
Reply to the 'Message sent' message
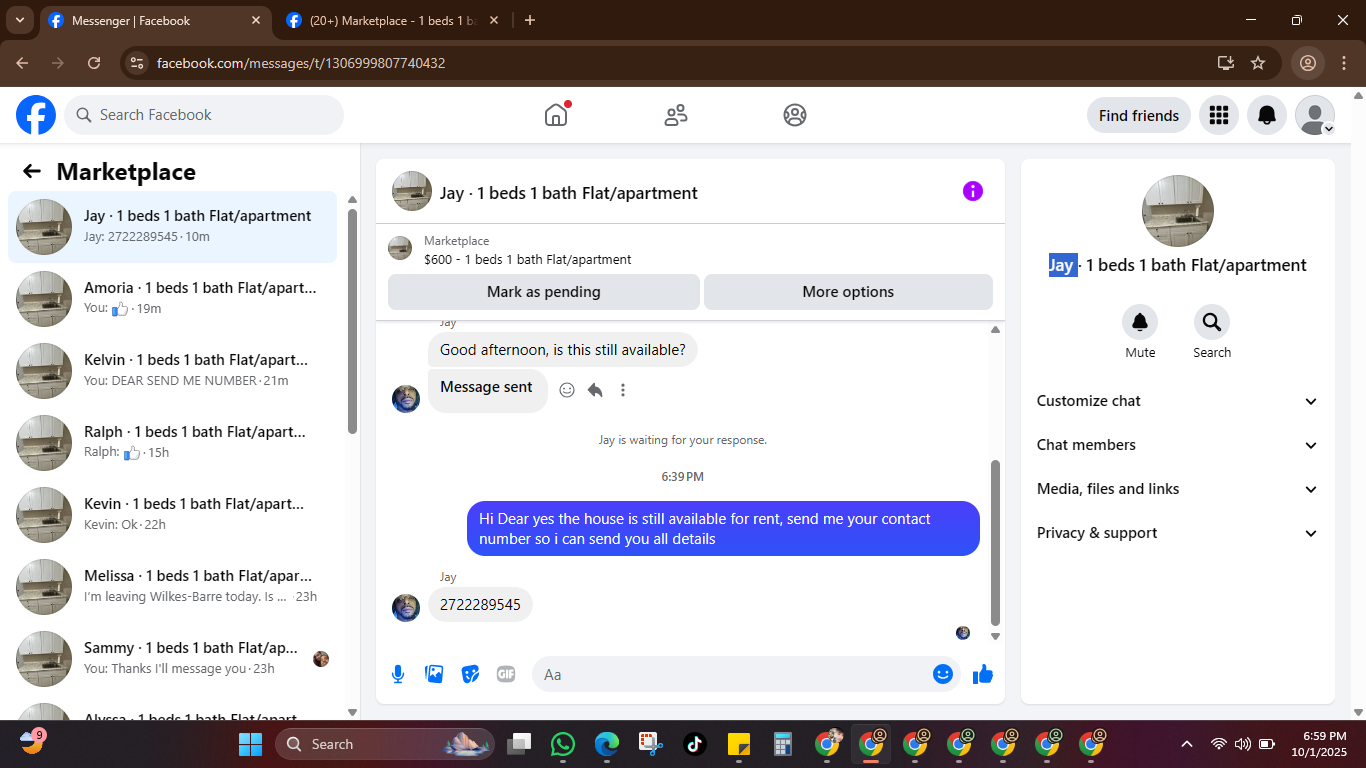[x=595, y=390]
